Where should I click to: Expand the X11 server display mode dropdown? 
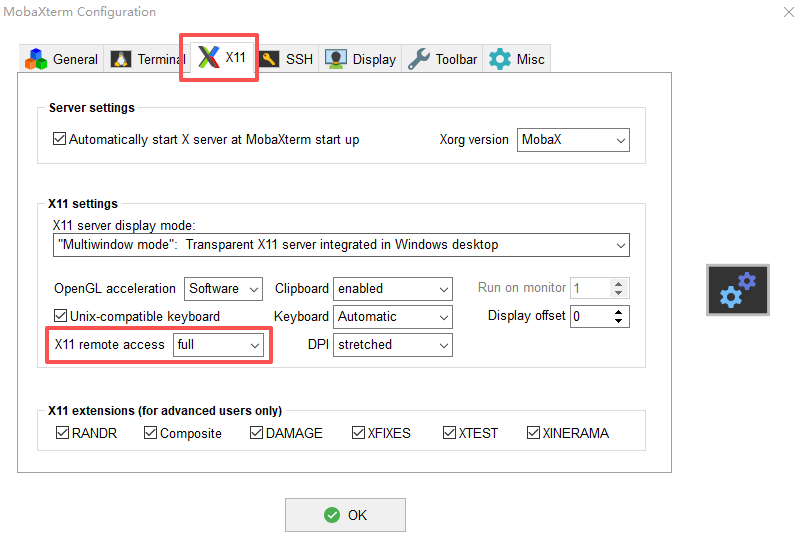(x=341, y=245)
